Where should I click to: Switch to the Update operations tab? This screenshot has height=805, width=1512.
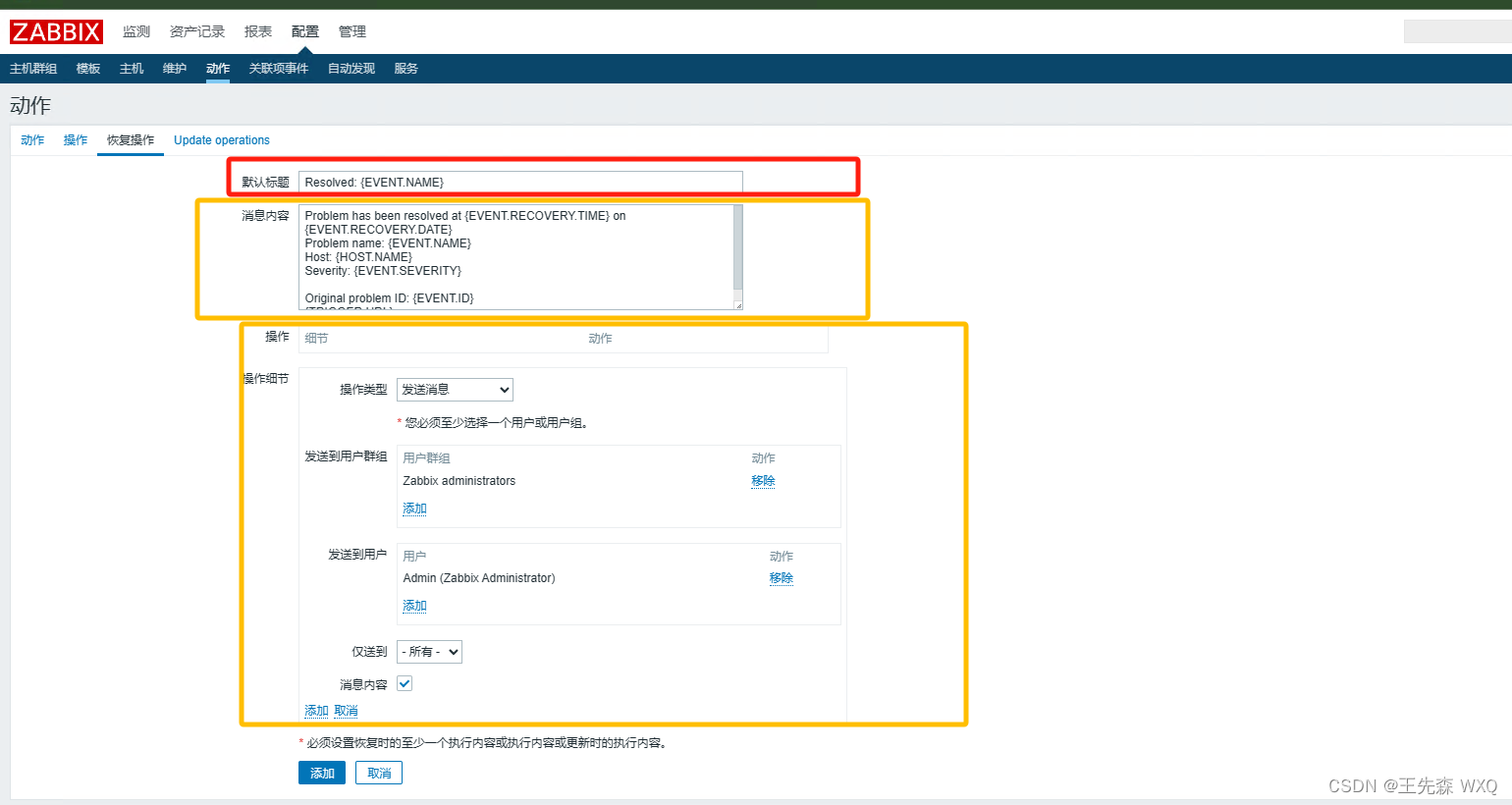(x=222, y=140)
